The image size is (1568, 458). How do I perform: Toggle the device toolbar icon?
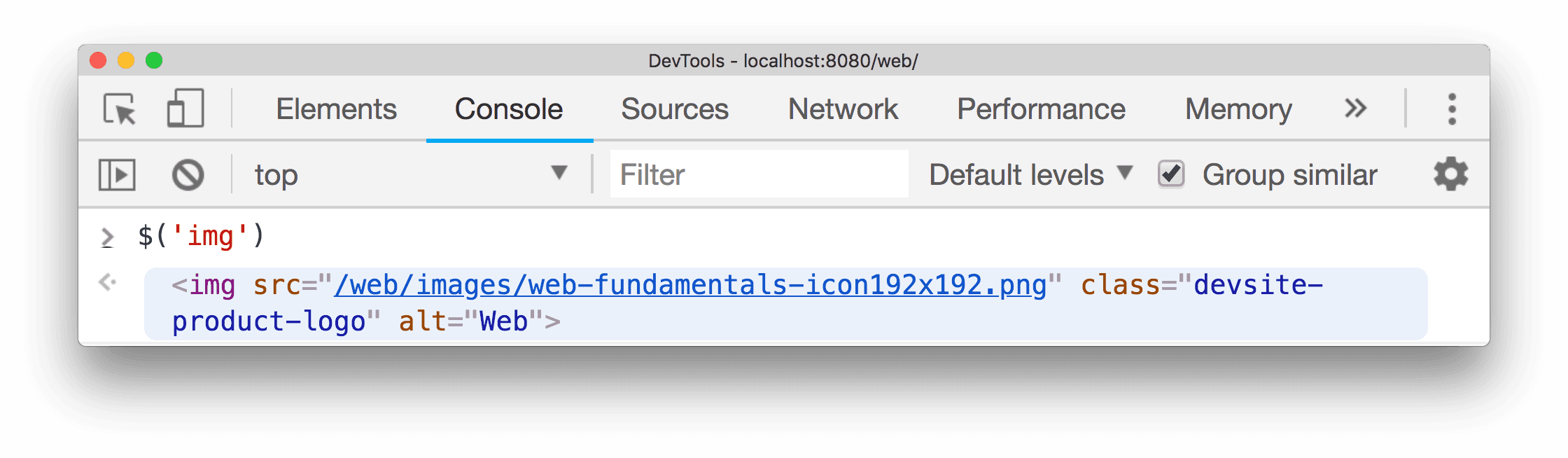(x=185, y=109)
